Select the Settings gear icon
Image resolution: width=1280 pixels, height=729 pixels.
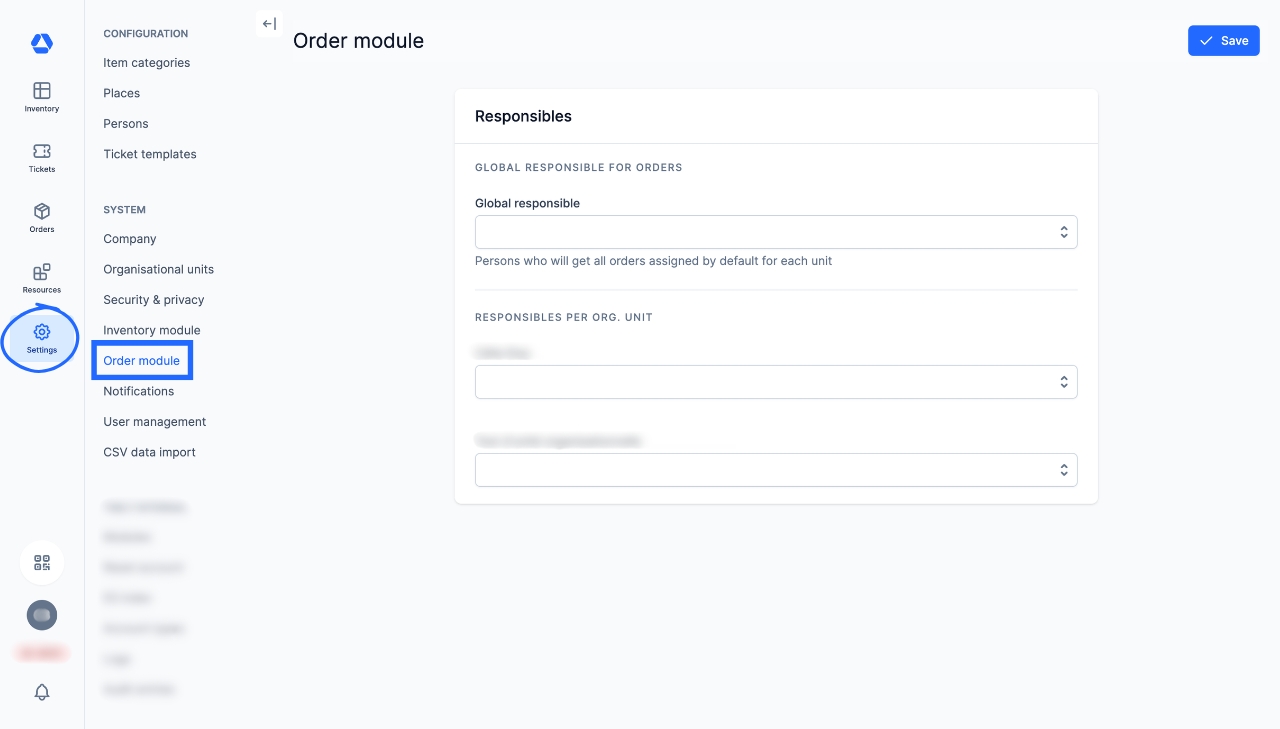[42, 337]
